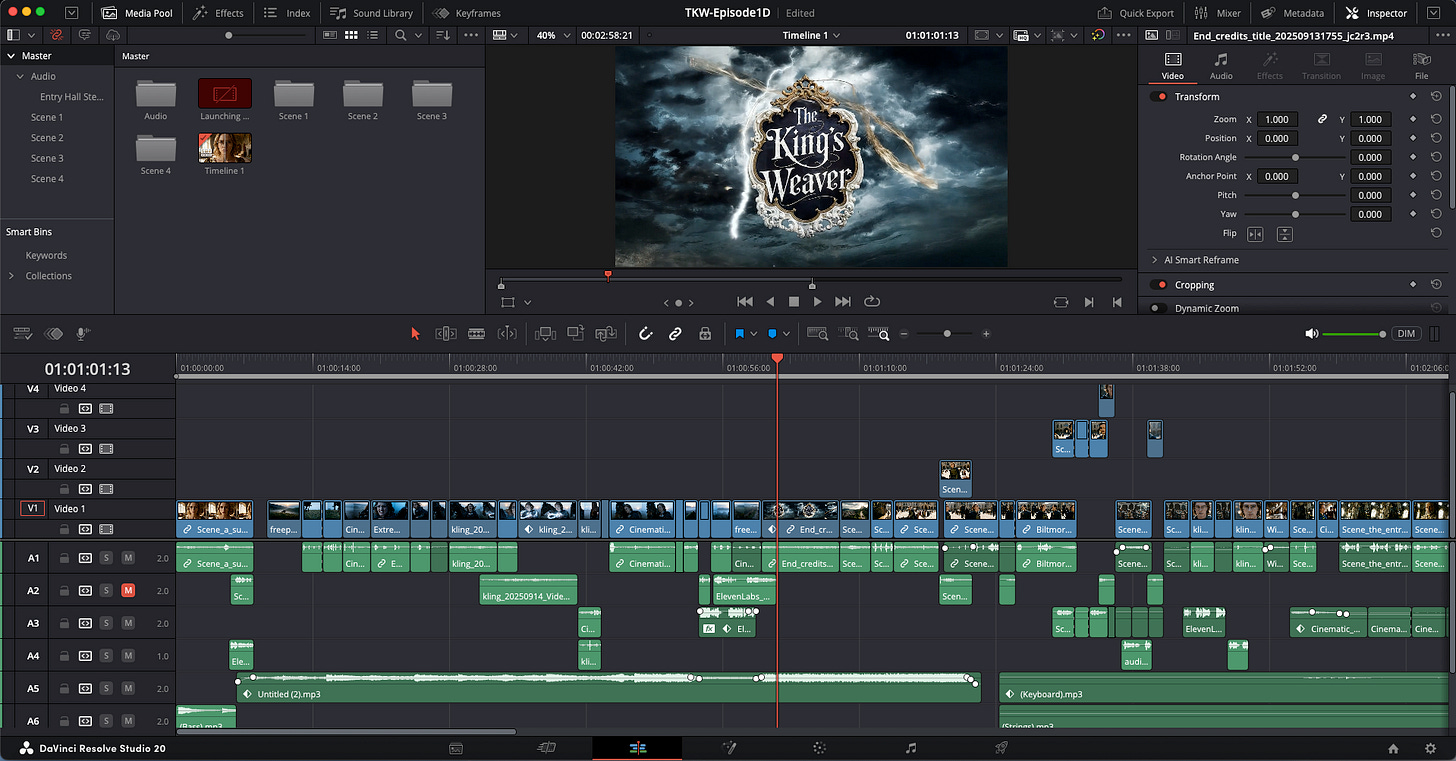This screenshot has width=1456, height=761.
Task: Open Project Settings gear icon
Action: 1430,748
